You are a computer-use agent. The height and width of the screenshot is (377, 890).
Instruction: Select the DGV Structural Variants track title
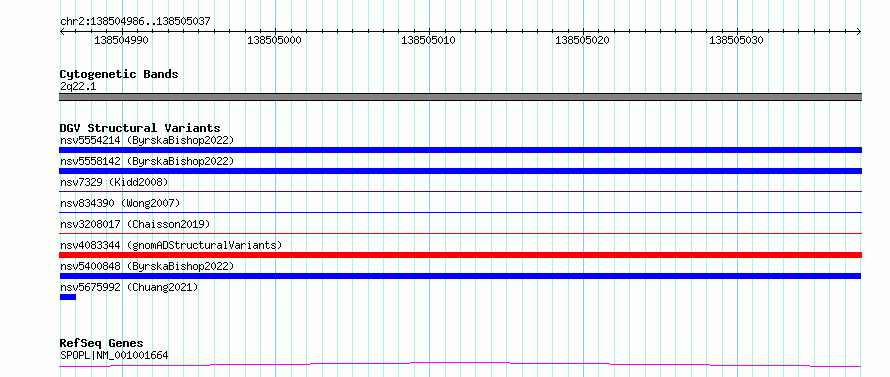[x=140, y=128]
